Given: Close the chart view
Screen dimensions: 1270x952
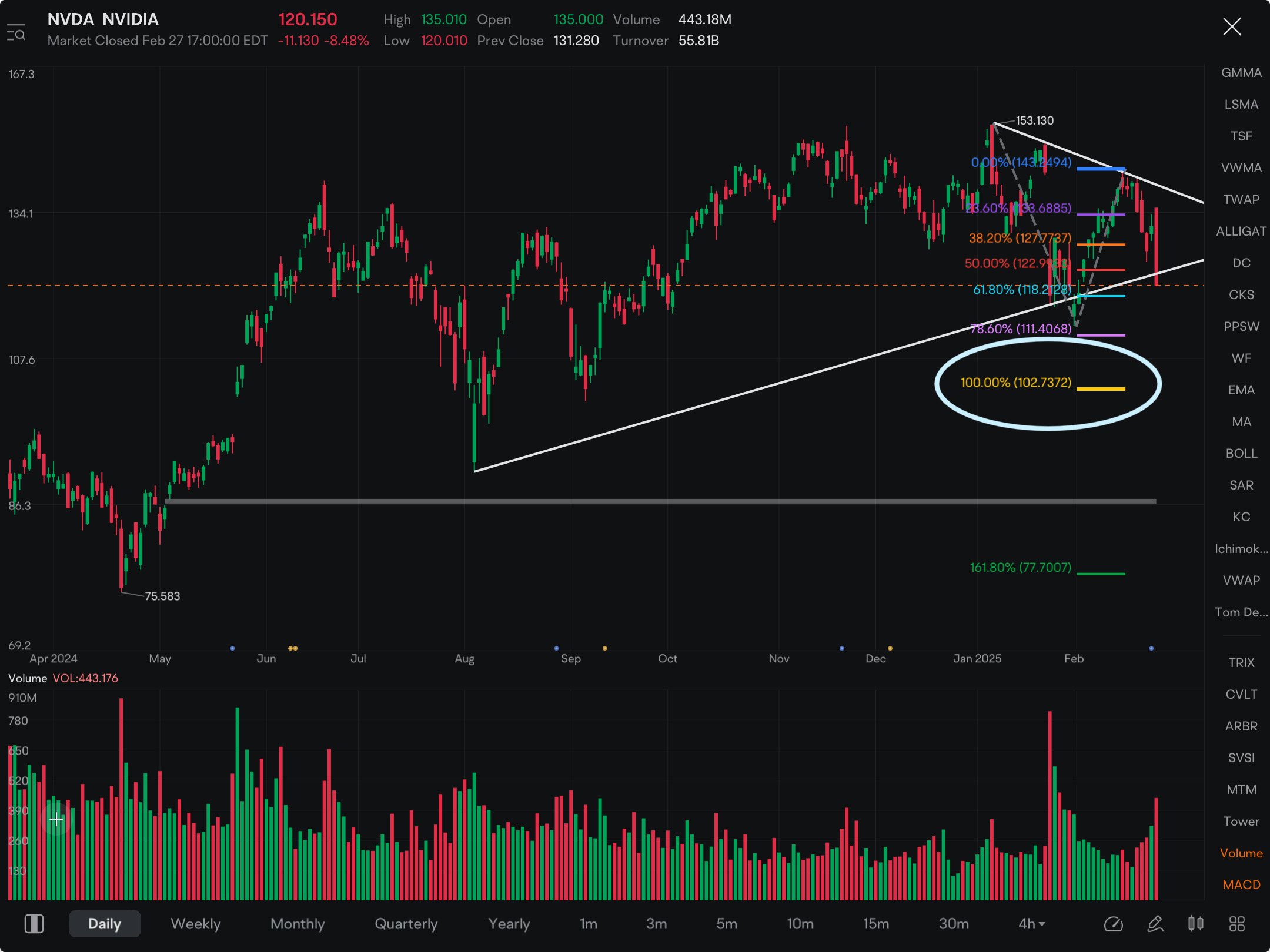Looking at the screenshot, I should 1232,26.
